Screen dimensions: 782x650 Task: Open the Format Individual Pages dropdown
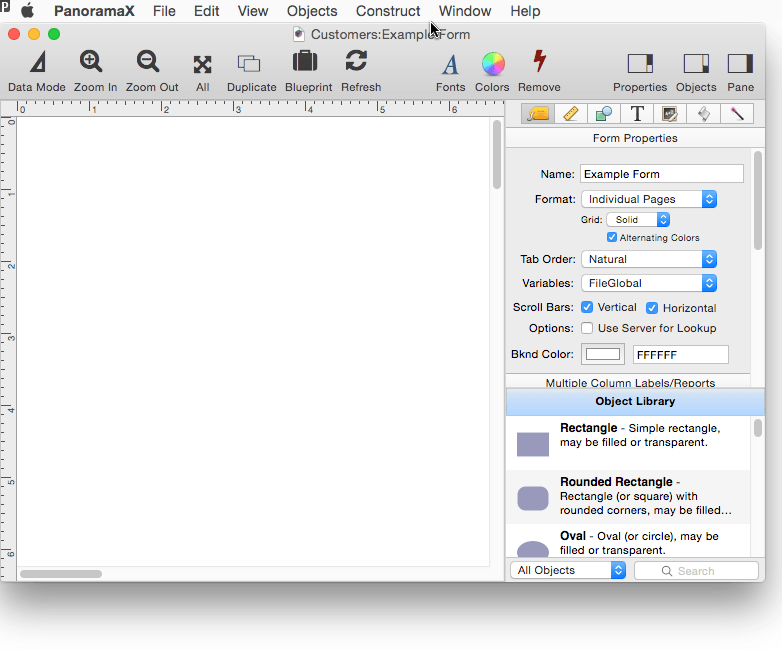tap(649, 199)
